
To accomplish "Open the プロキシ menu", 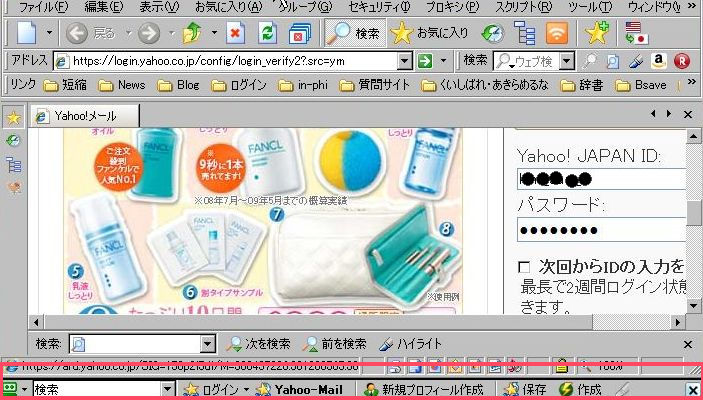I will (452, 7).
